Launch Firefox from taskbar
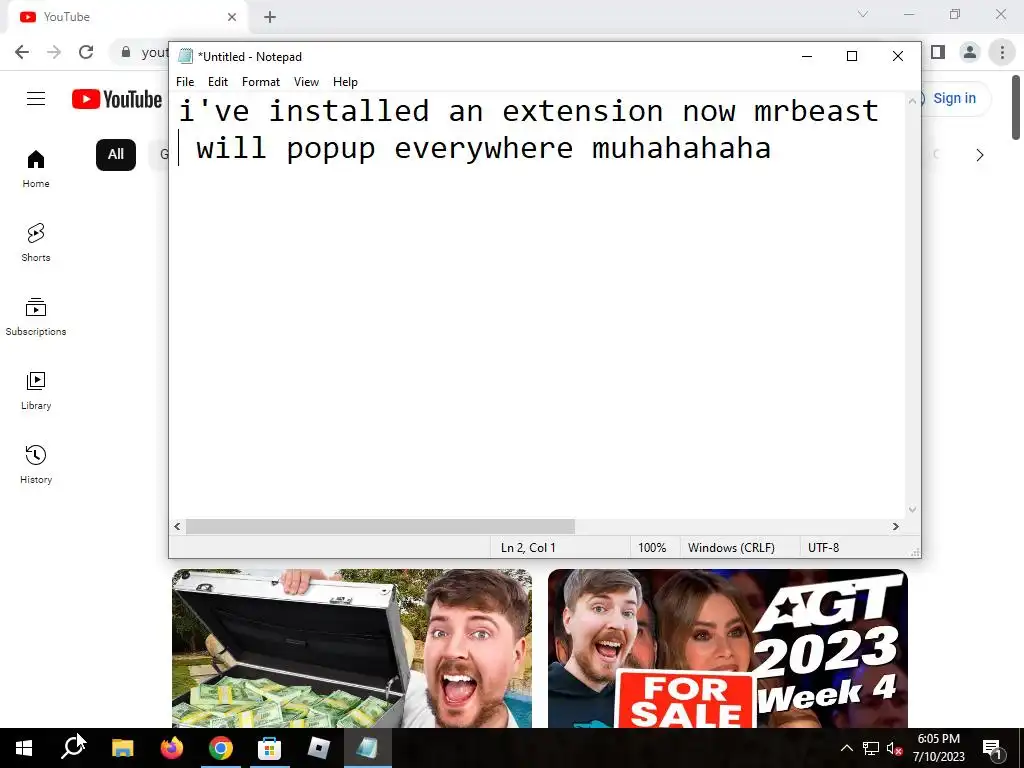 172,748
